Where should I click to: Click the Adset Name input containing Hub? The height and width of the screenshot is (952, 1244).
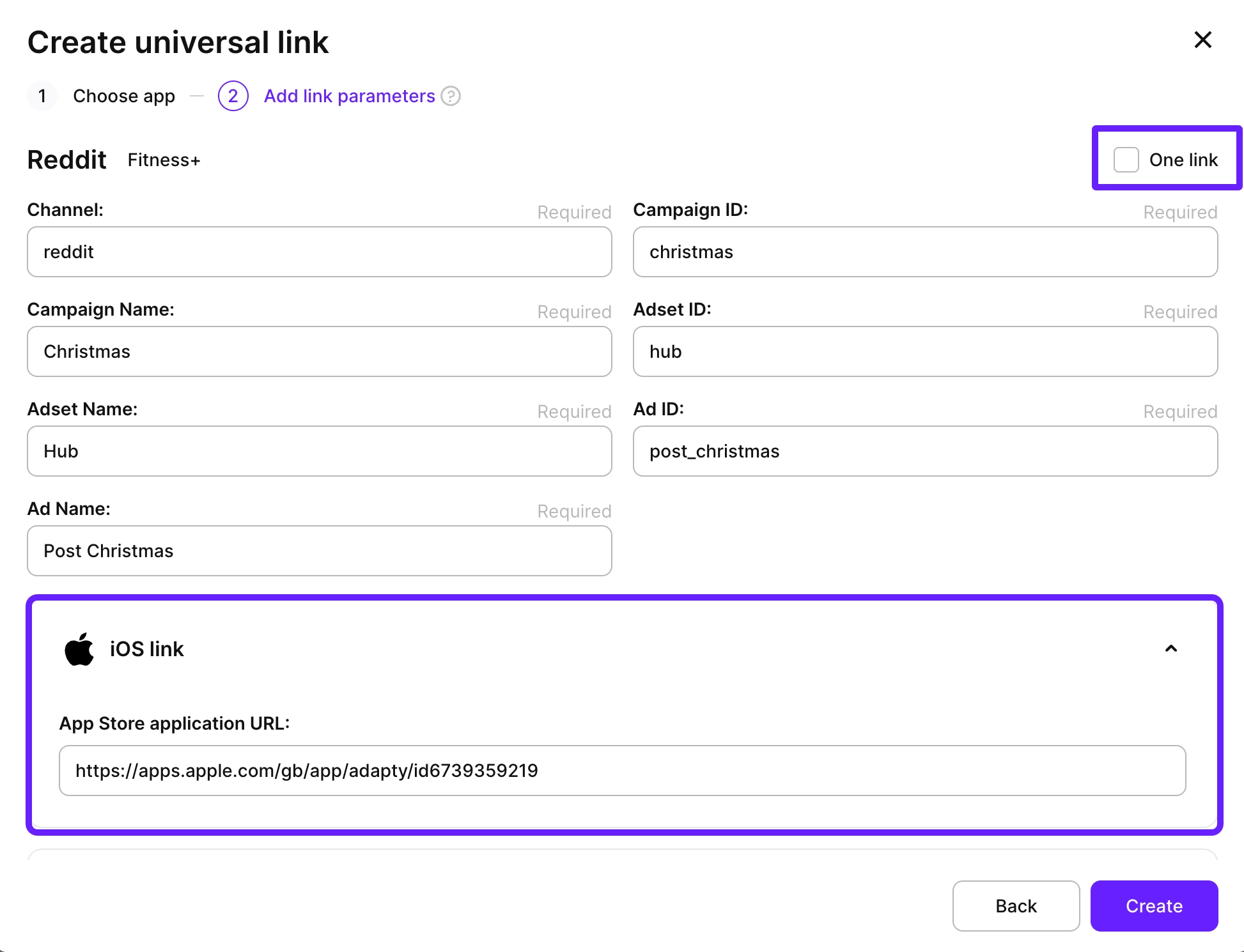click(319, 451)
